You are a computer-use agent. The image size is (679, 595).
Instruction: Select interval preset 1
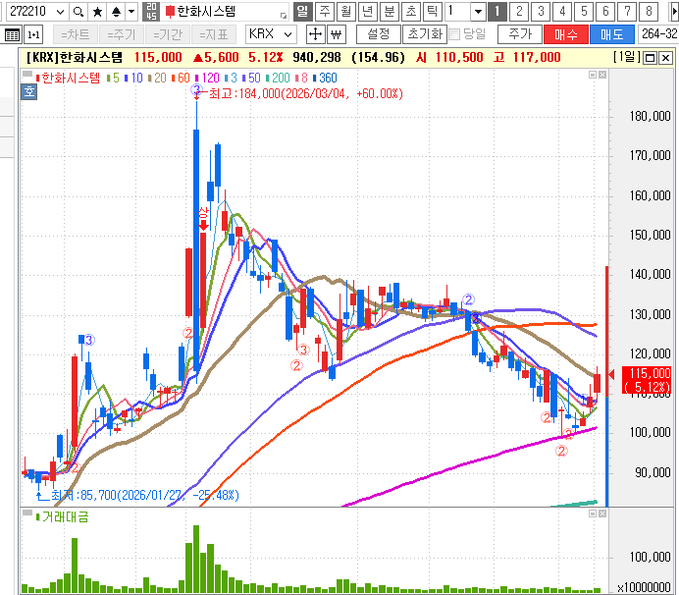coord(497,11)
